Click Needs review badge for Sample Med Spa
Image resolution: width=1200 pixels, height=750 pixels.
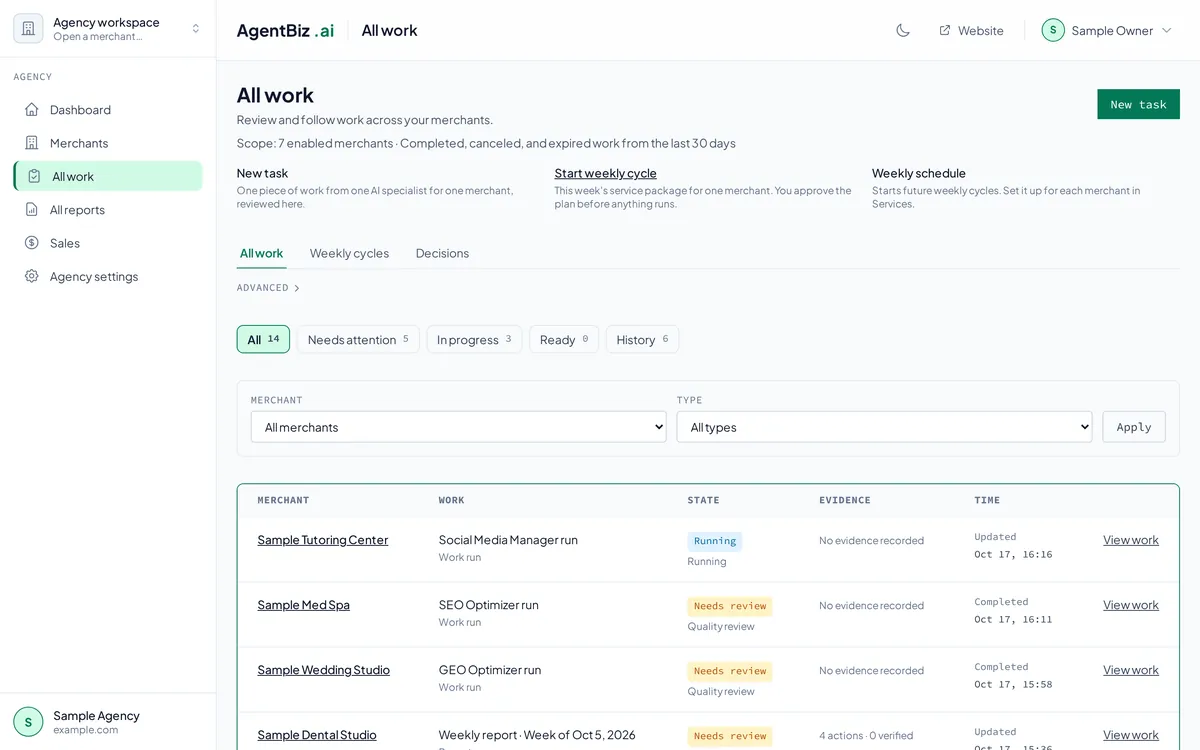(730, 606)
